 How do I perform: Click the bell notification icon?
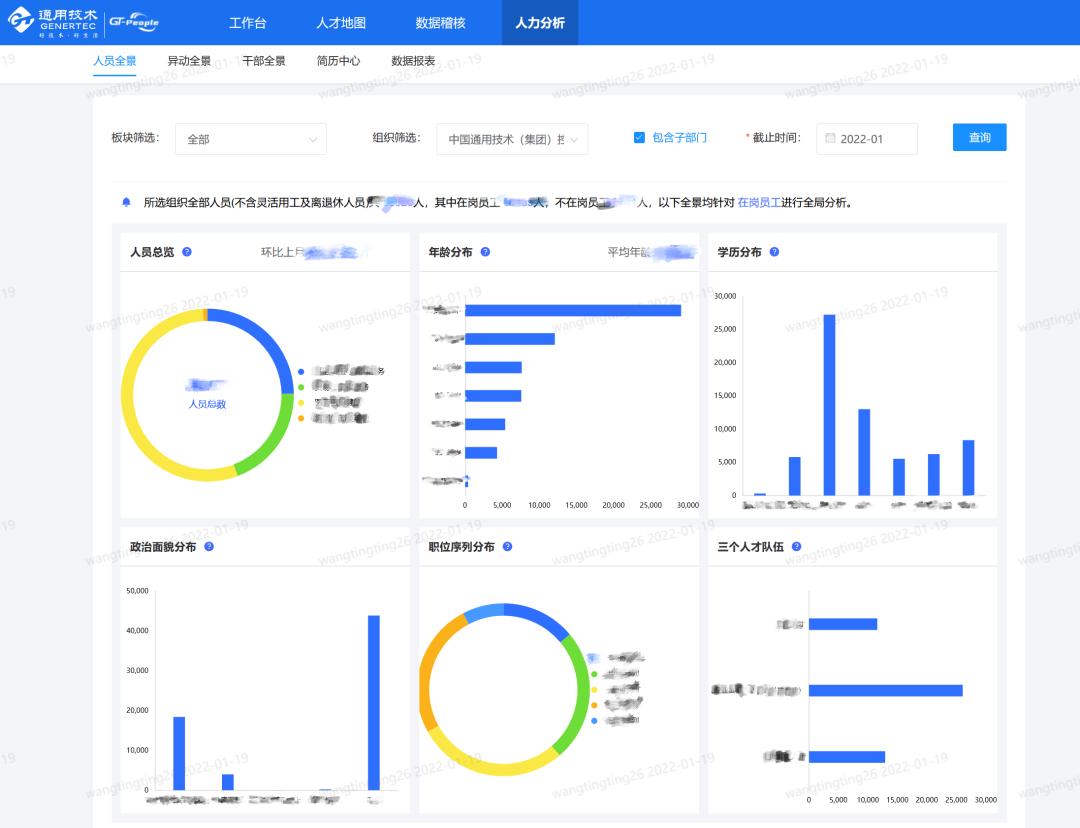(126, 202)
